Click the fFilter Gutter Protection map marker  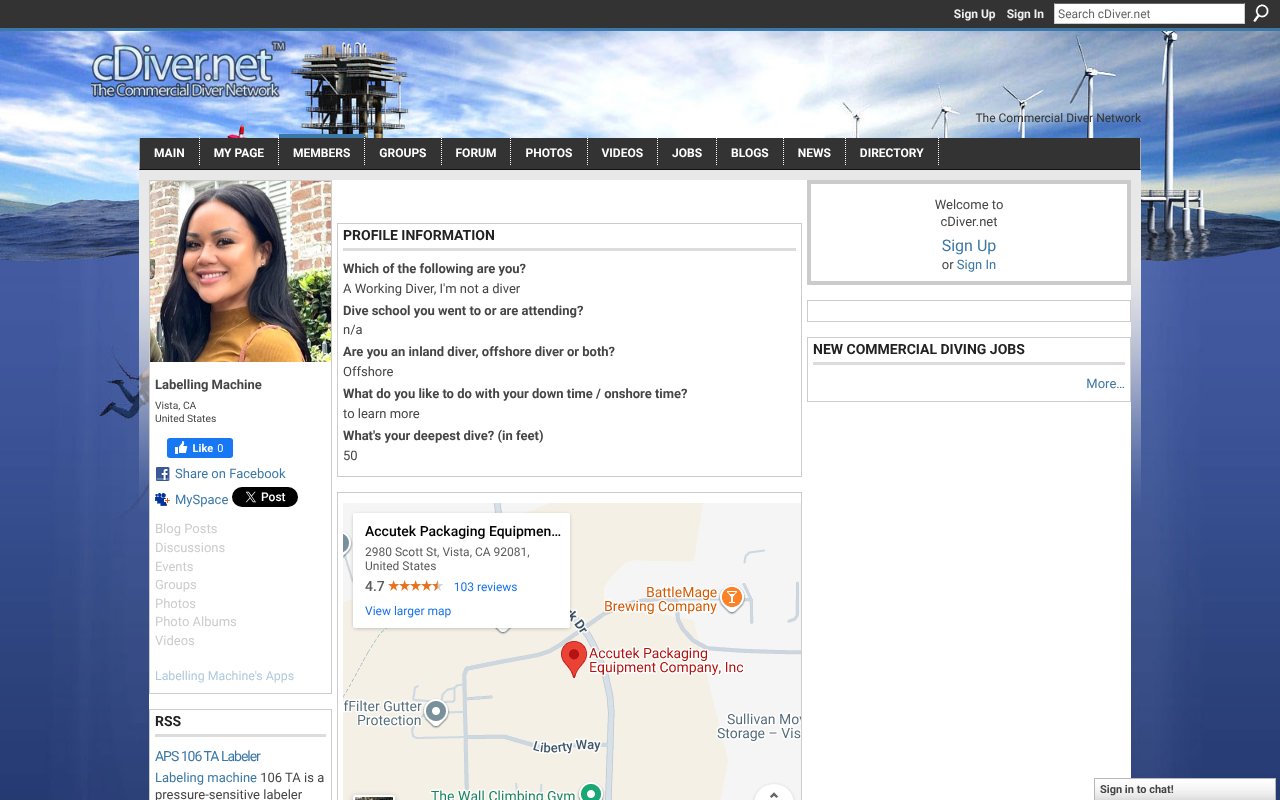coord(435,712)
